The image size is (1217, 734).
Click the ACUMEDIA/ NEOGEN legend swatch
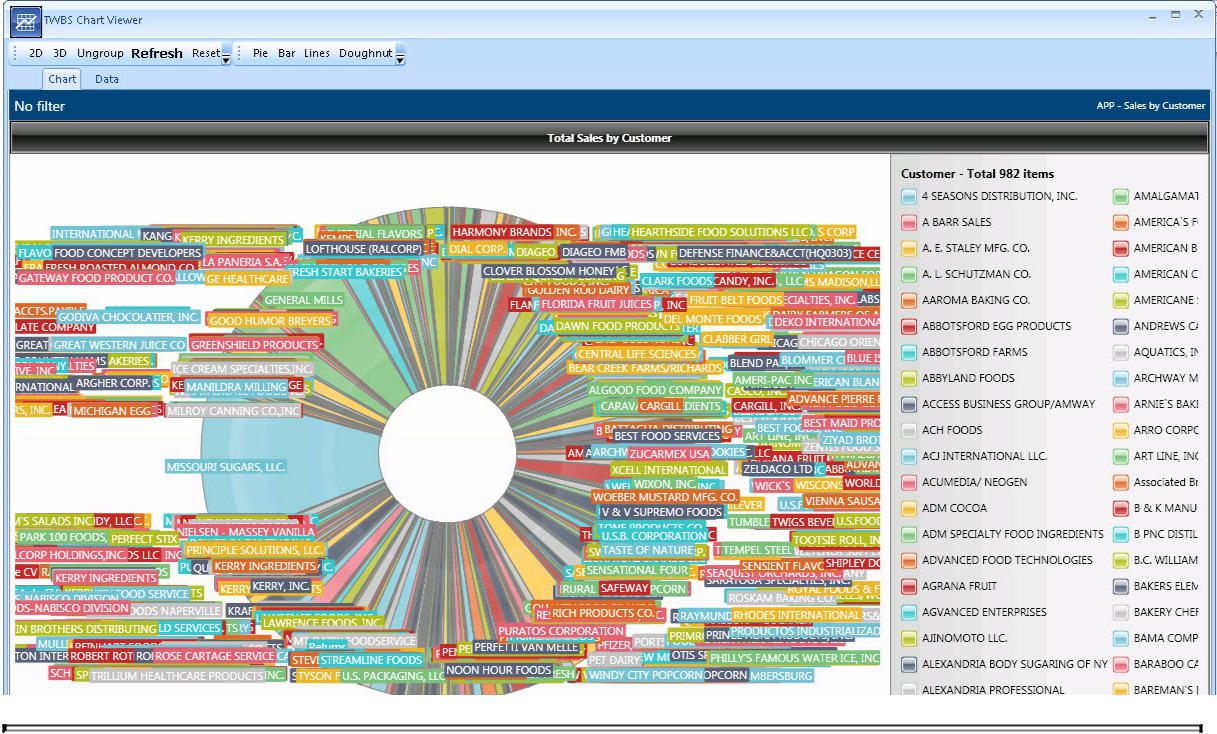(x=909, y=482)
